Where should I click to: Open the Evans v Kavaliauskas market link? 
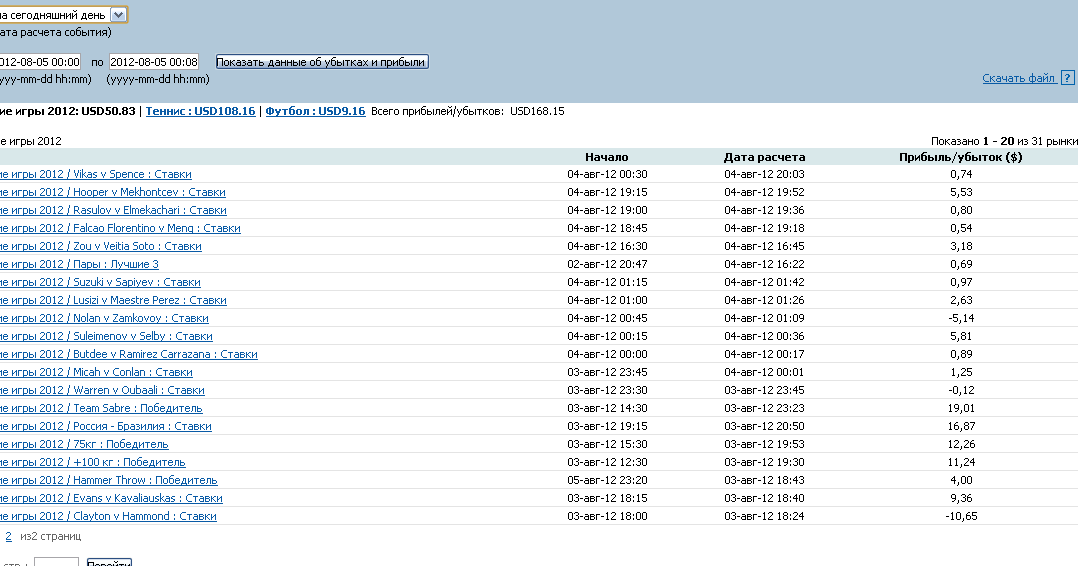coord(111,498)
